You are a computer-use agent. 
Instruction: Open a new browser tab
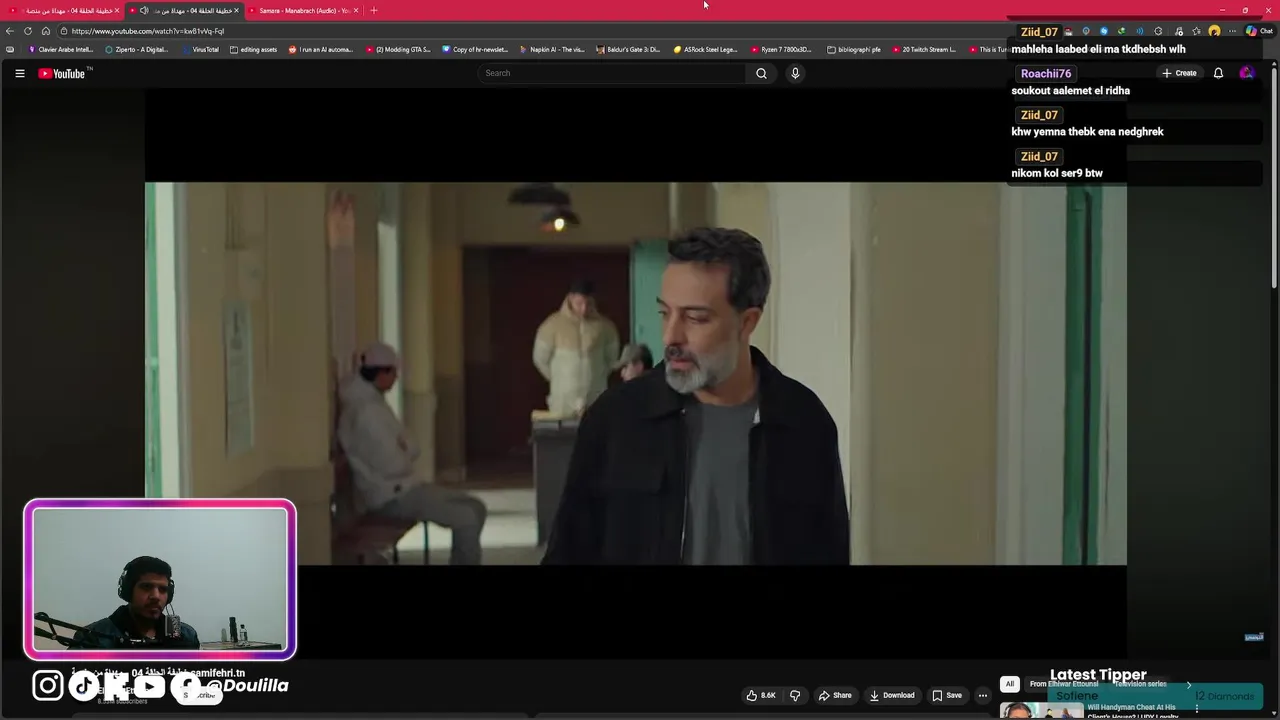pyautogui.click(x=374, y=10)
